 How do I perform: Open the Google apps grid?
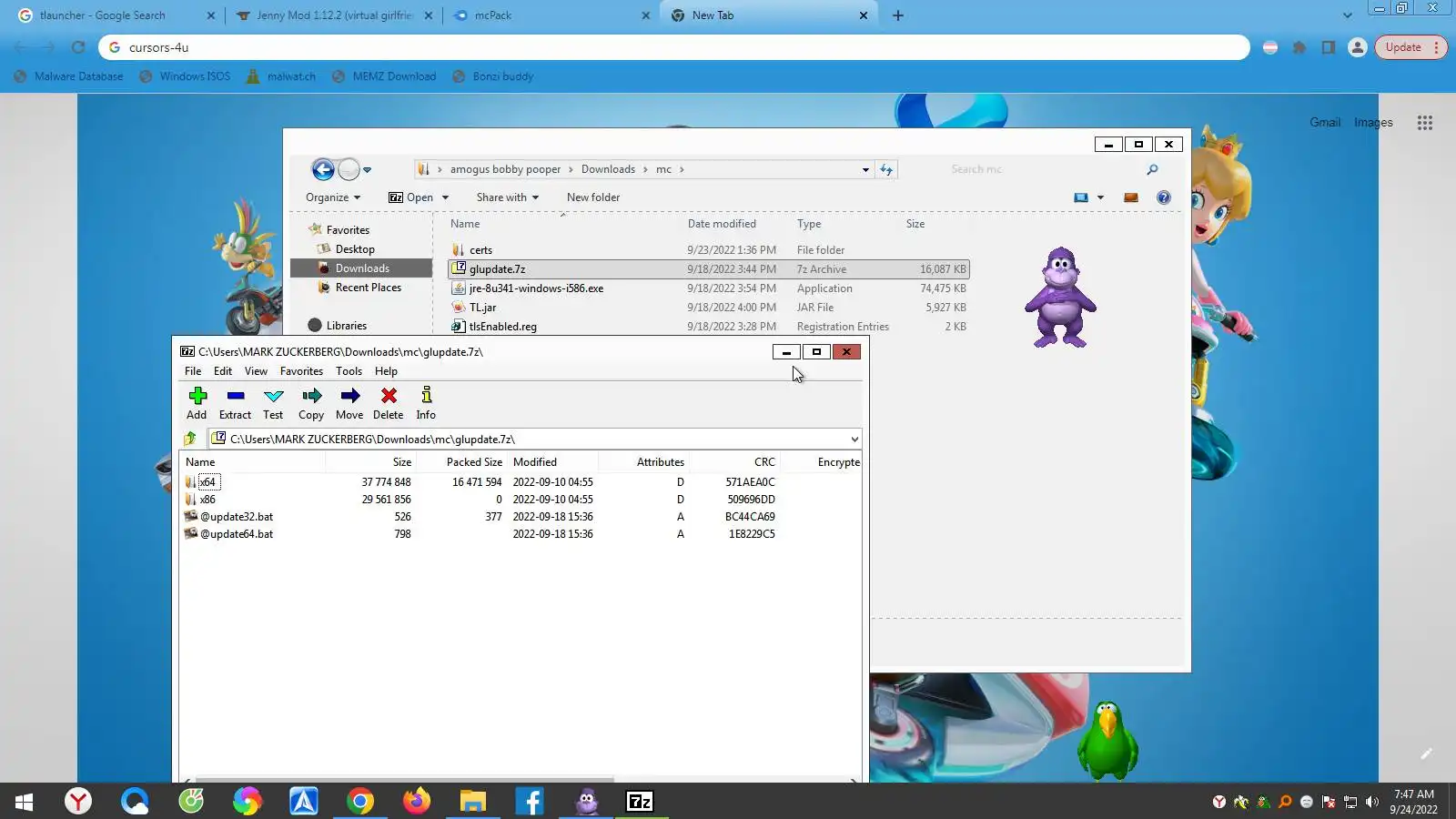1425,122
